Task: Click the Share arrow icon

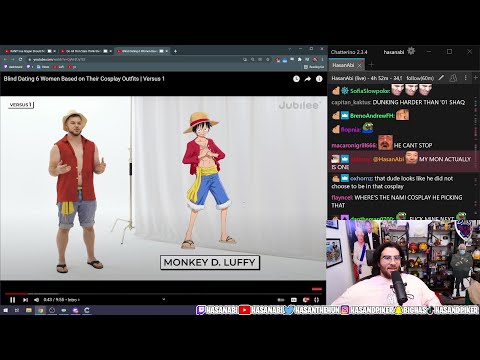Action: (308, 79)
